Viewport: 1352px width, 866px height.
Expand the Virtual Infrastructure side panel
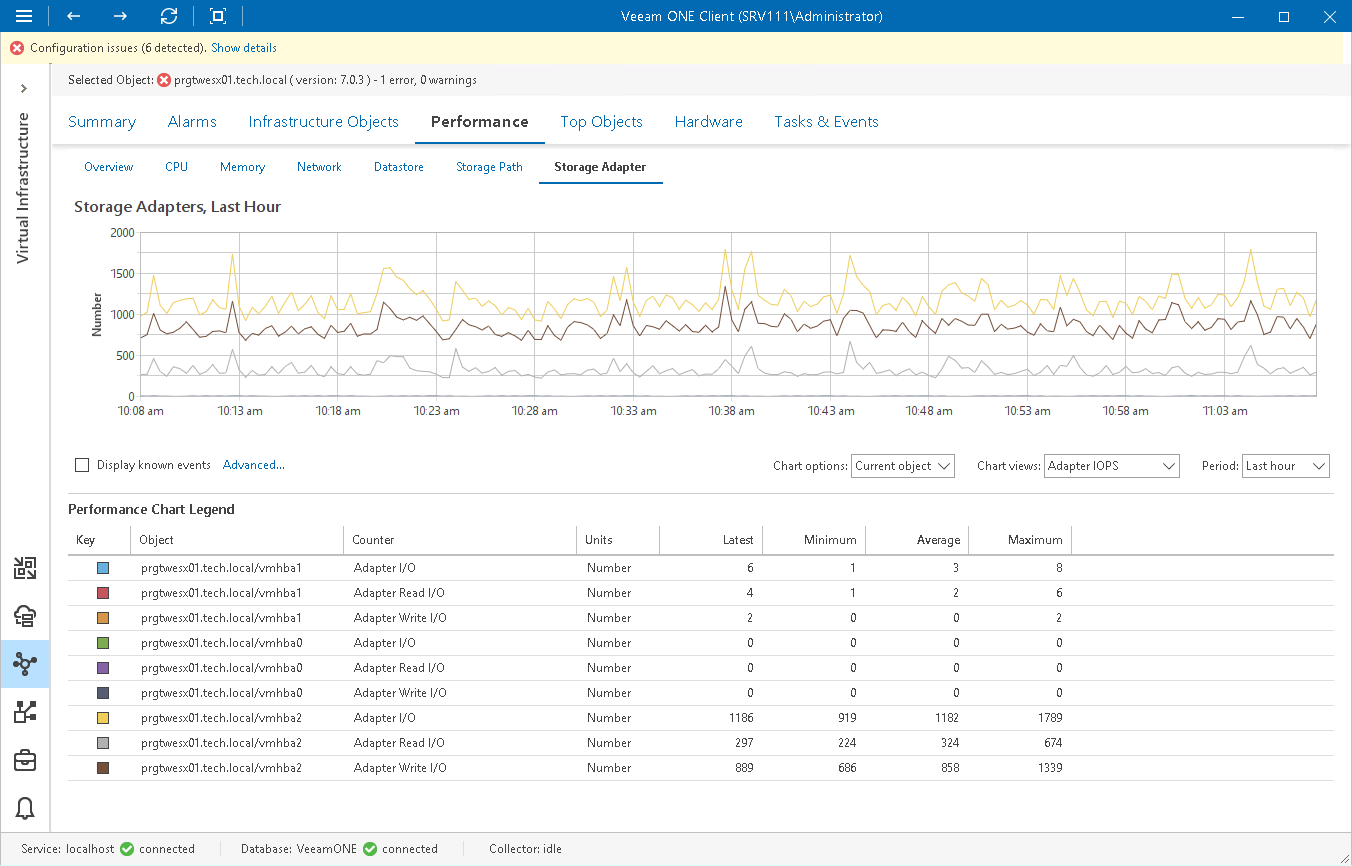coord(24,89)
